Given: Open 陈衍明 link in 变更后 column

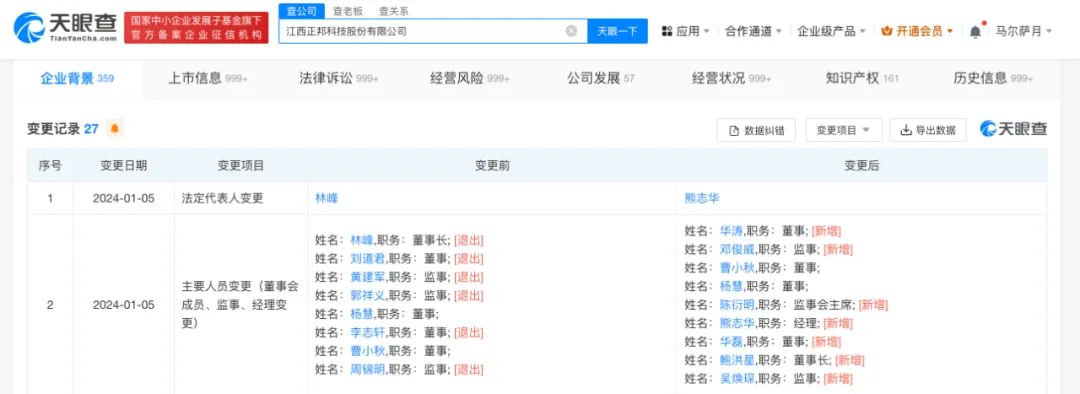Looking at the screenshot, I should tap(737, 304).
